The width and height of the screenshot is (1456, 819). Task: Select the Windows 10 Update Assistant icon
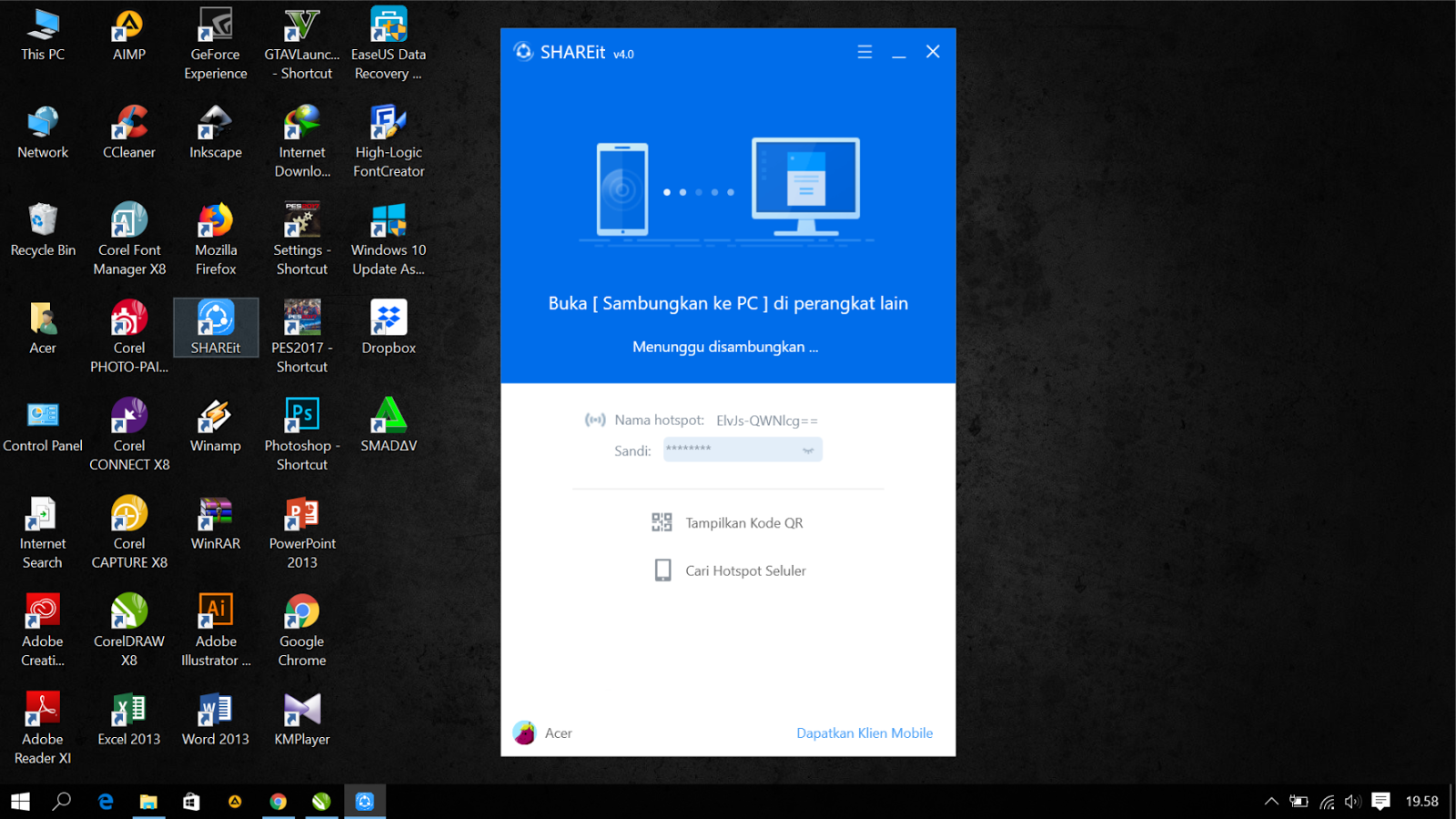389,239
